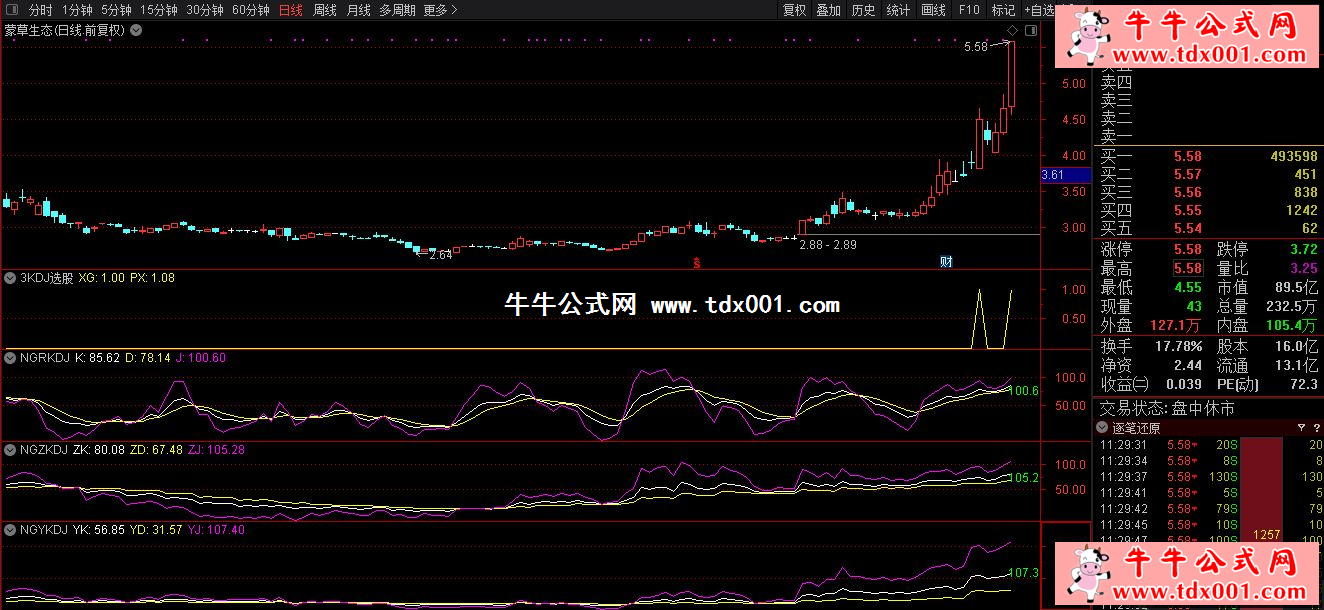Click the 市值 value 89.5亿
The image size is (1324, 610).
[x=1297, y=287]
